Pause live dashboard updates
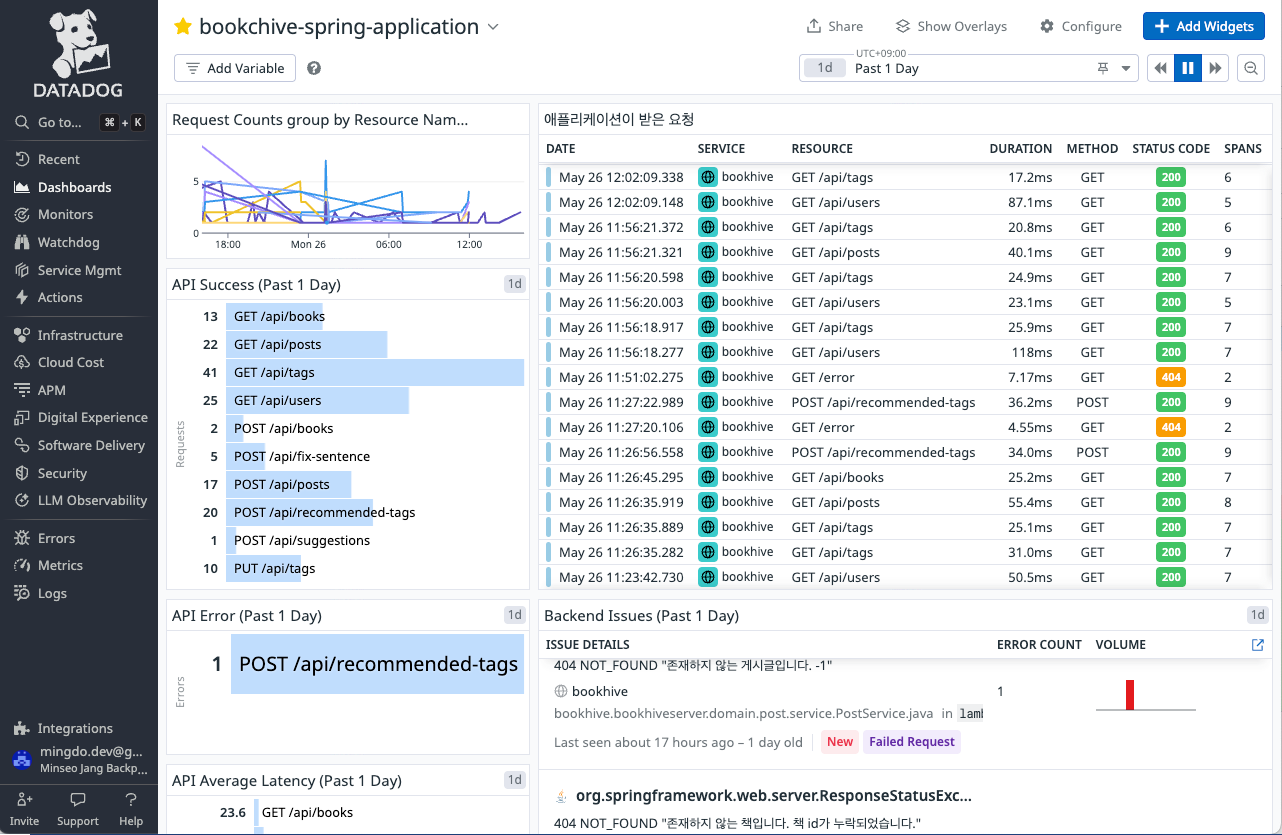 click(1188, 68)
